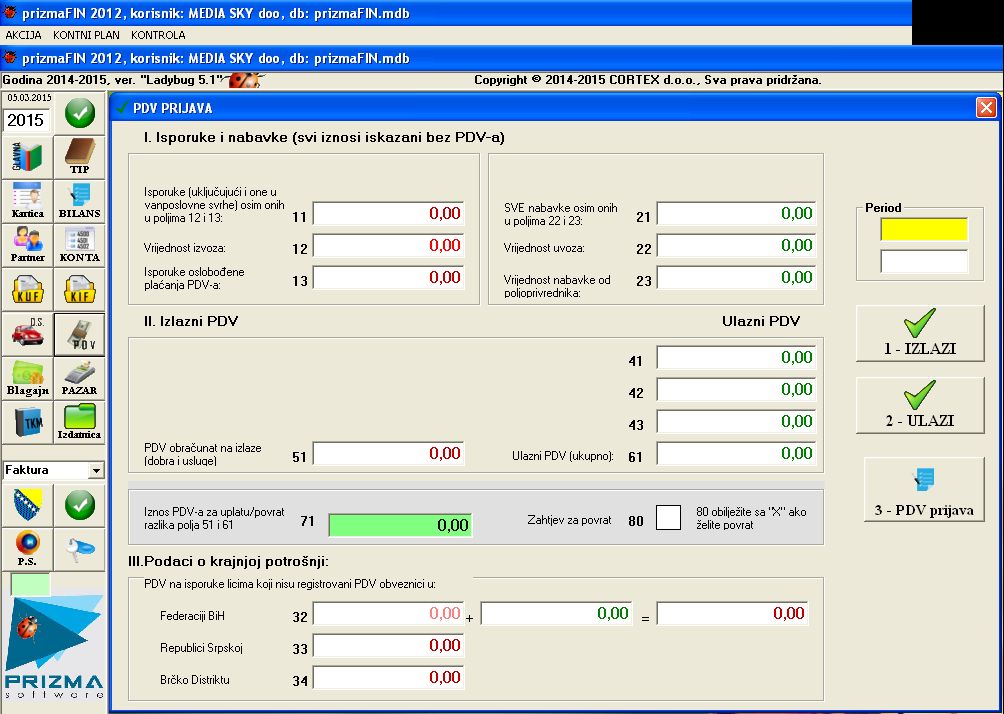
Task: Open the PAZAR cash register icon
Action: coord(79,378)
